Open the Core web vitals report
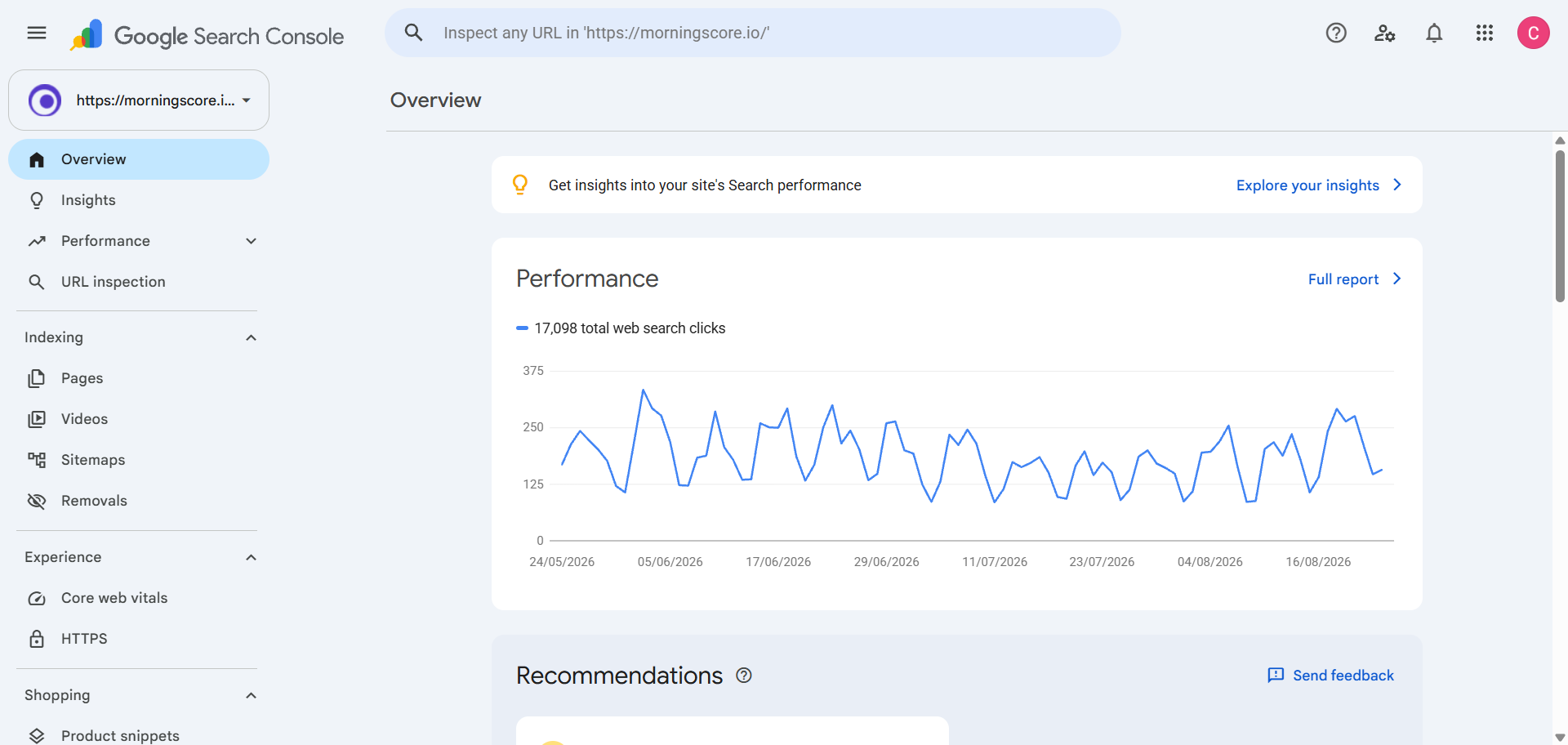 [139, 598]
